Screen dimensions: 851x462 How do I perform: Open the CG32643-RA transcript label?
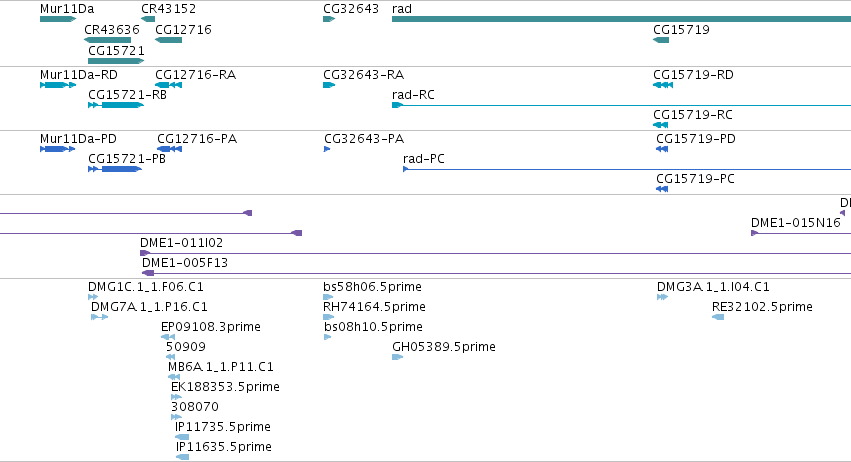(363, 74)
